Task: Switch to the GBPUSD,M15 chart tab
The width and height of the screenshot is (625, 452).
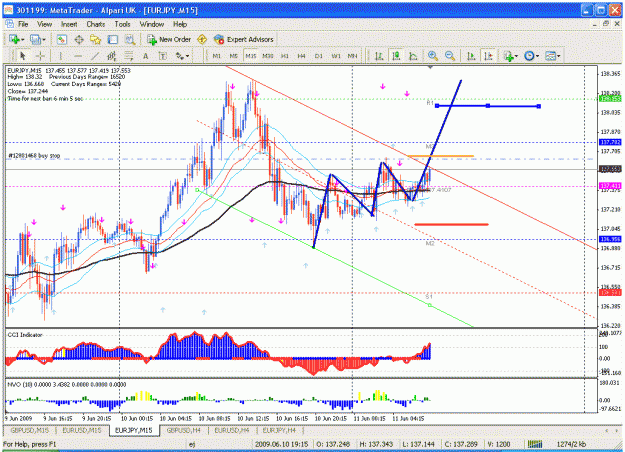Action: coord(30,430)
